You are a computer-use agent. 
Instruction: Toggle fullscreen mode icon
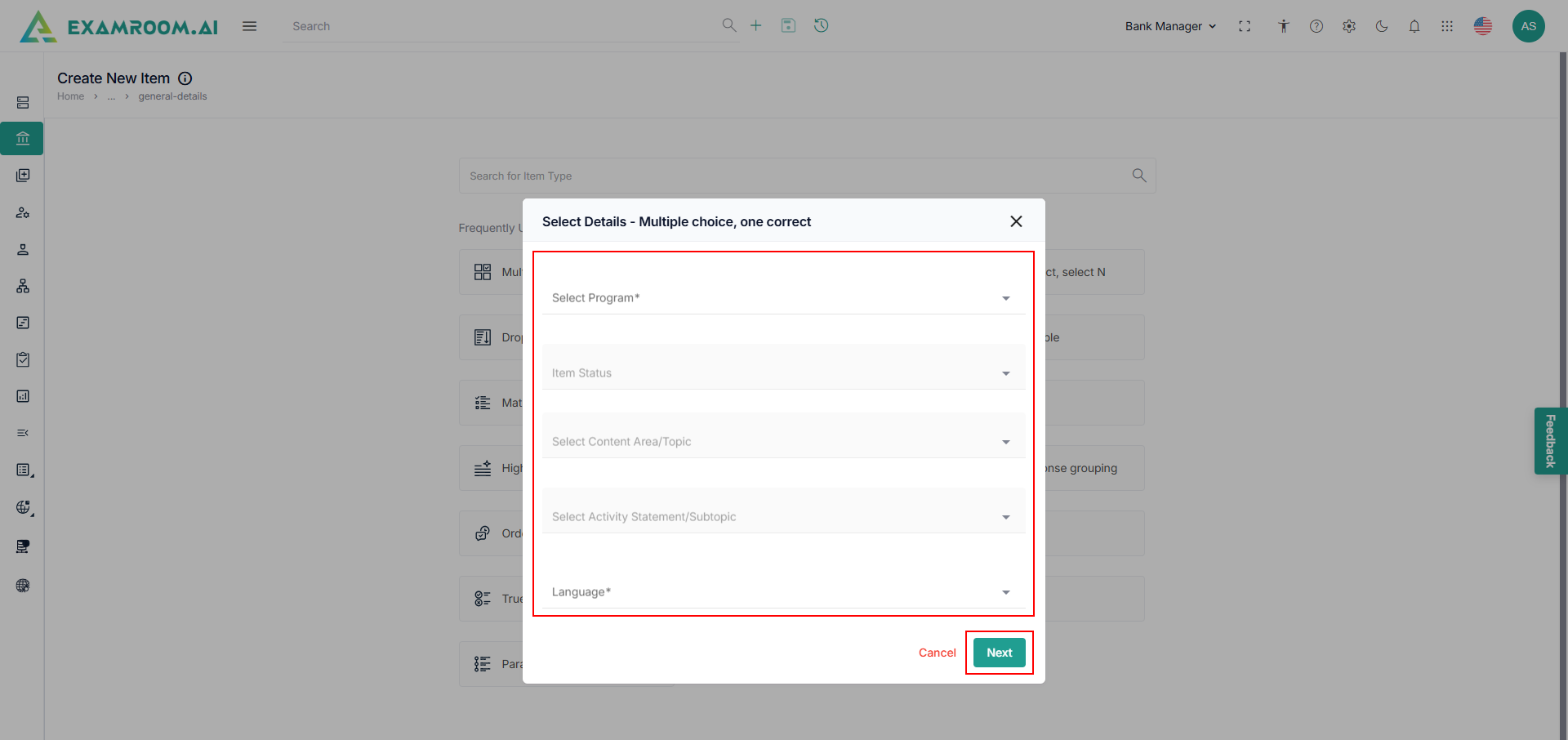coord(1245,26)
